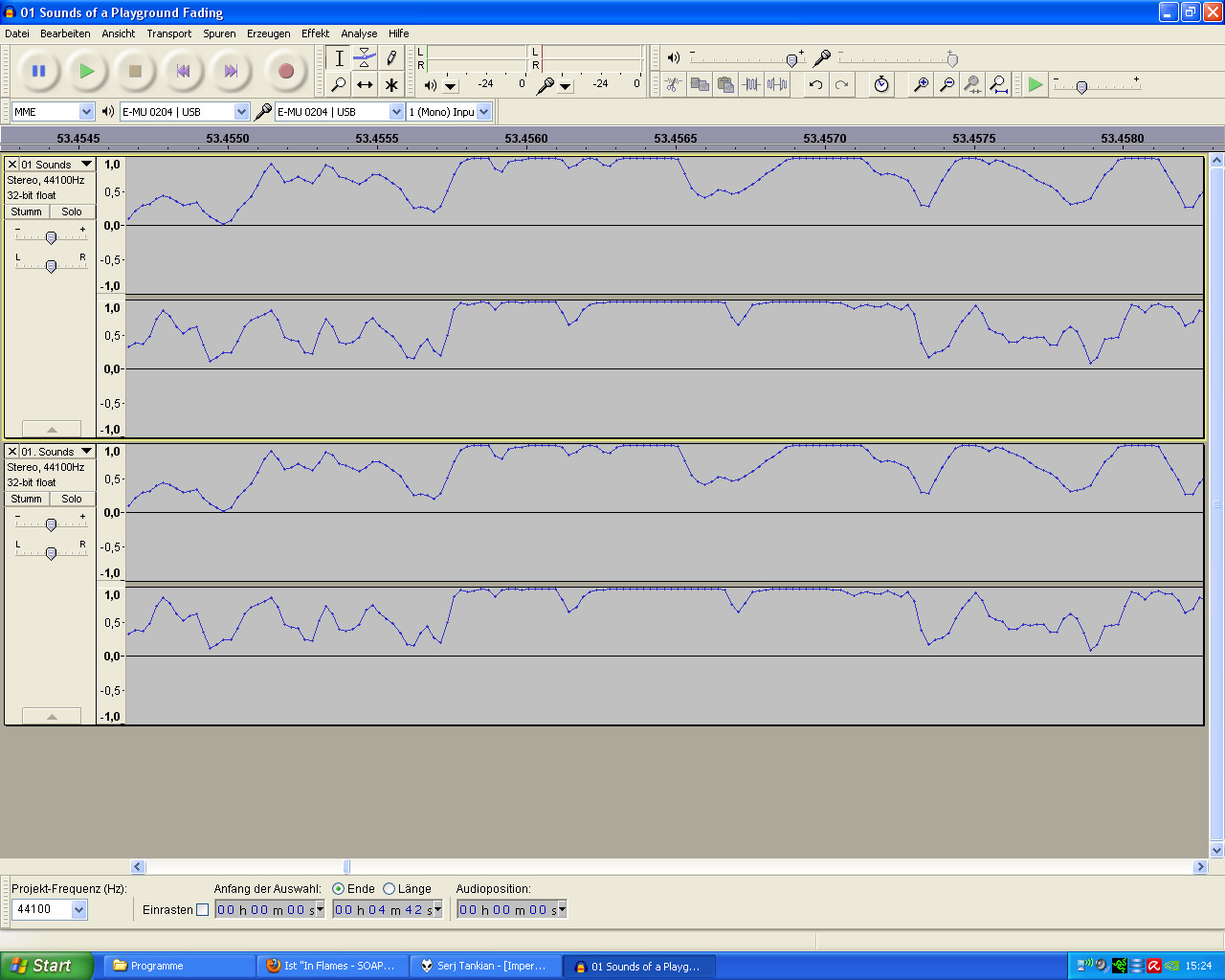The width and height of the screenshot is (1225, 980).
Task: Click the Fit Selection zoom icon
Action: [x=972, y=84]
